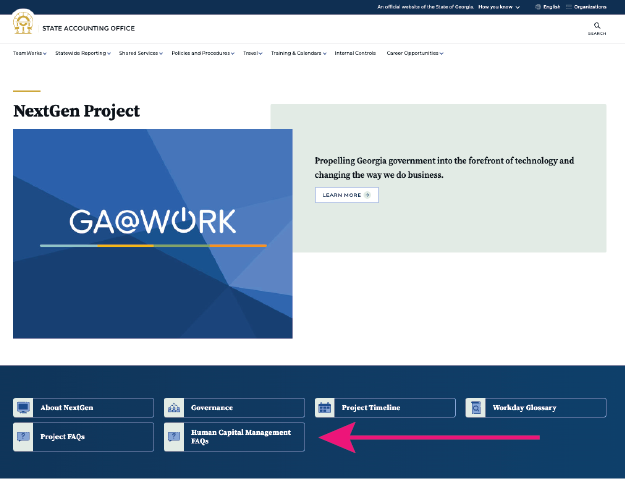Open the Workday Glossary link
This screenshot has height=480, width=625.
536,408
